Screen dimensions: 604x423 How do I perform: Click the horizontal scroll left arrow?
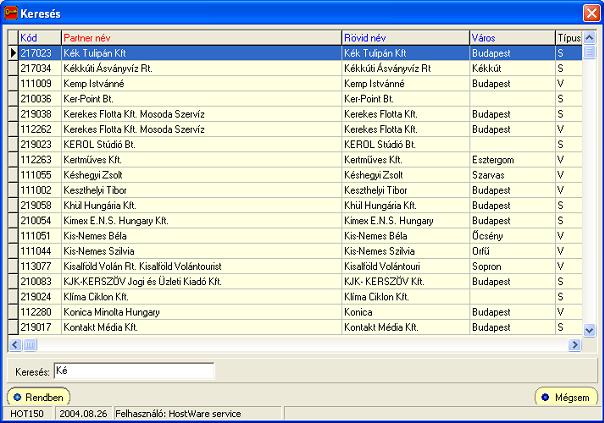15,344
